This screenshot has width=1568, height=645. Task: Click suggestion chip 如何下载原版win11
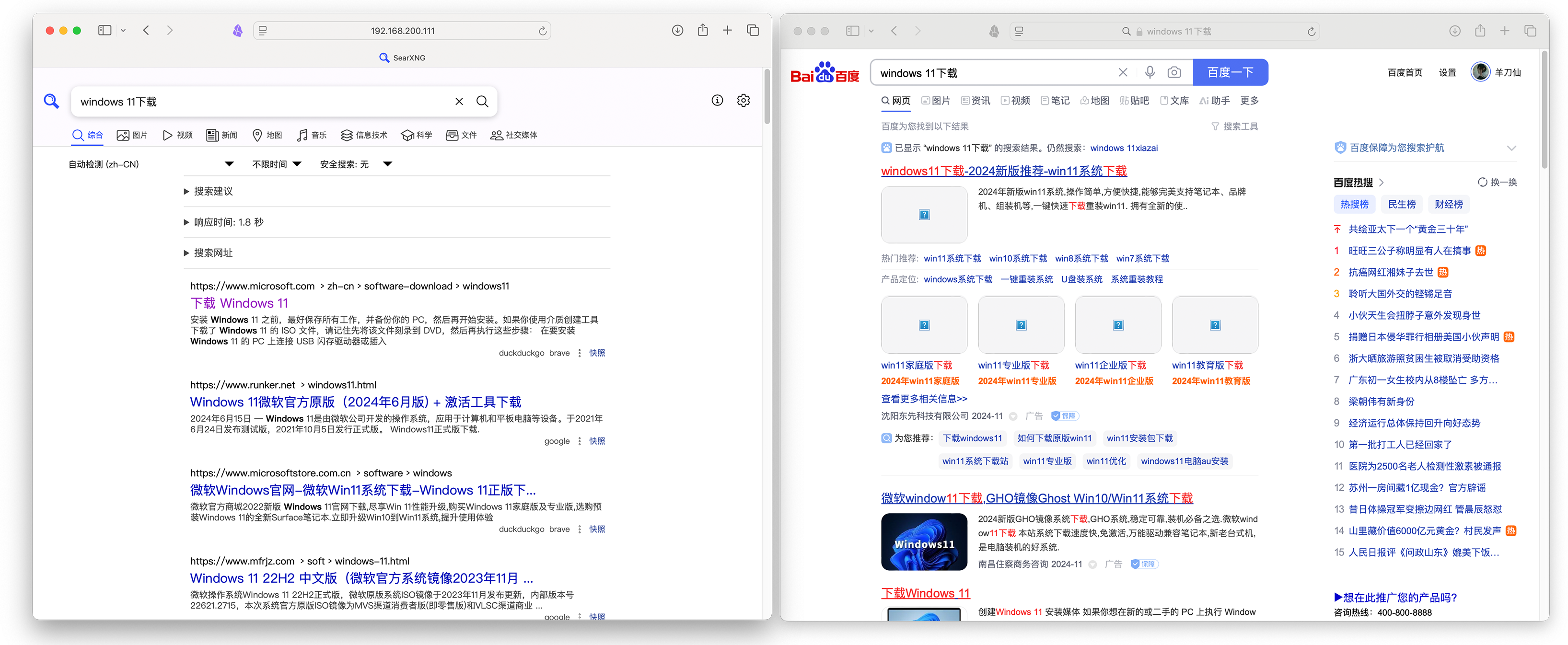pyautogui.click(x=1054, y=438)
